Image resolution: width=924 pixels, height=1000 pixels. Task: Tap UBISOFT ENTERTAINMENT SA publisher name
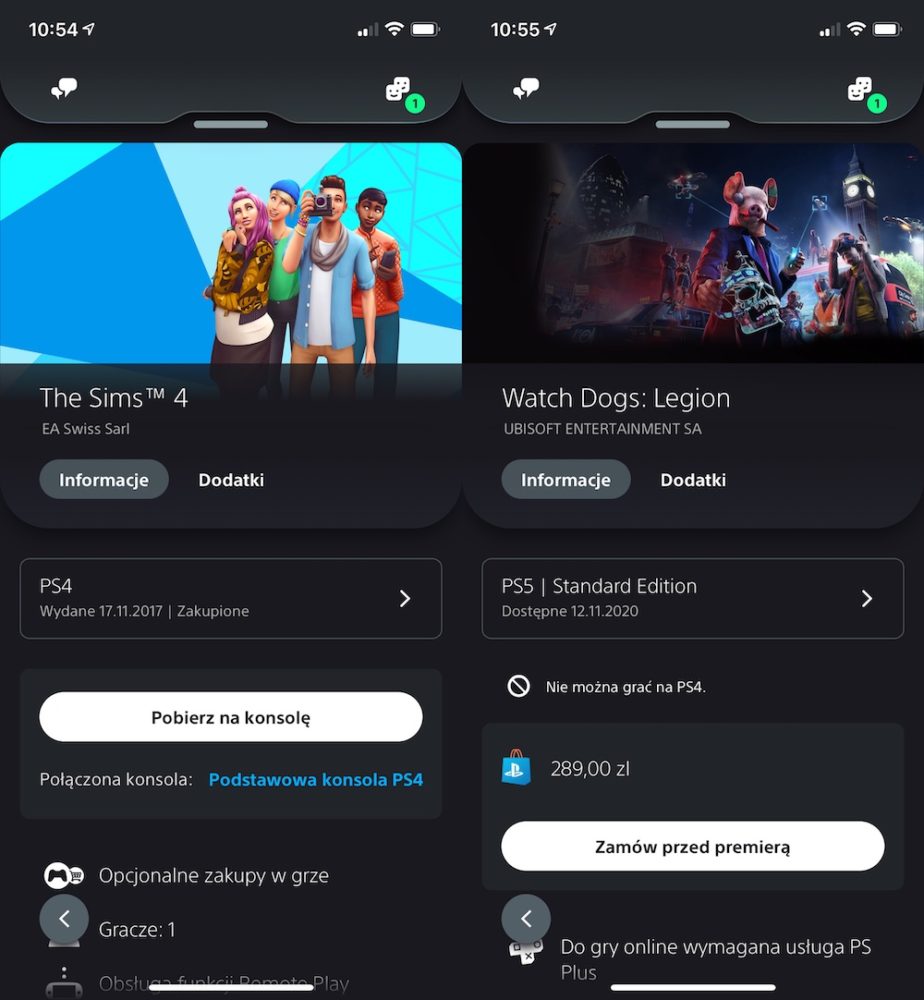tap(602, 429)
